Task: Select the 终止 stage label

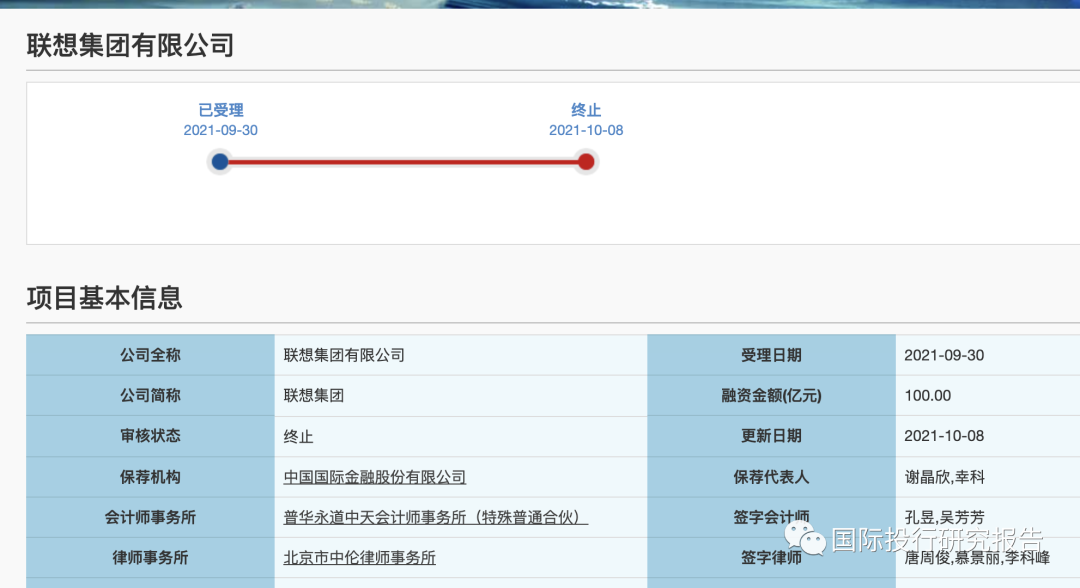Action: [x=586, y=110]
